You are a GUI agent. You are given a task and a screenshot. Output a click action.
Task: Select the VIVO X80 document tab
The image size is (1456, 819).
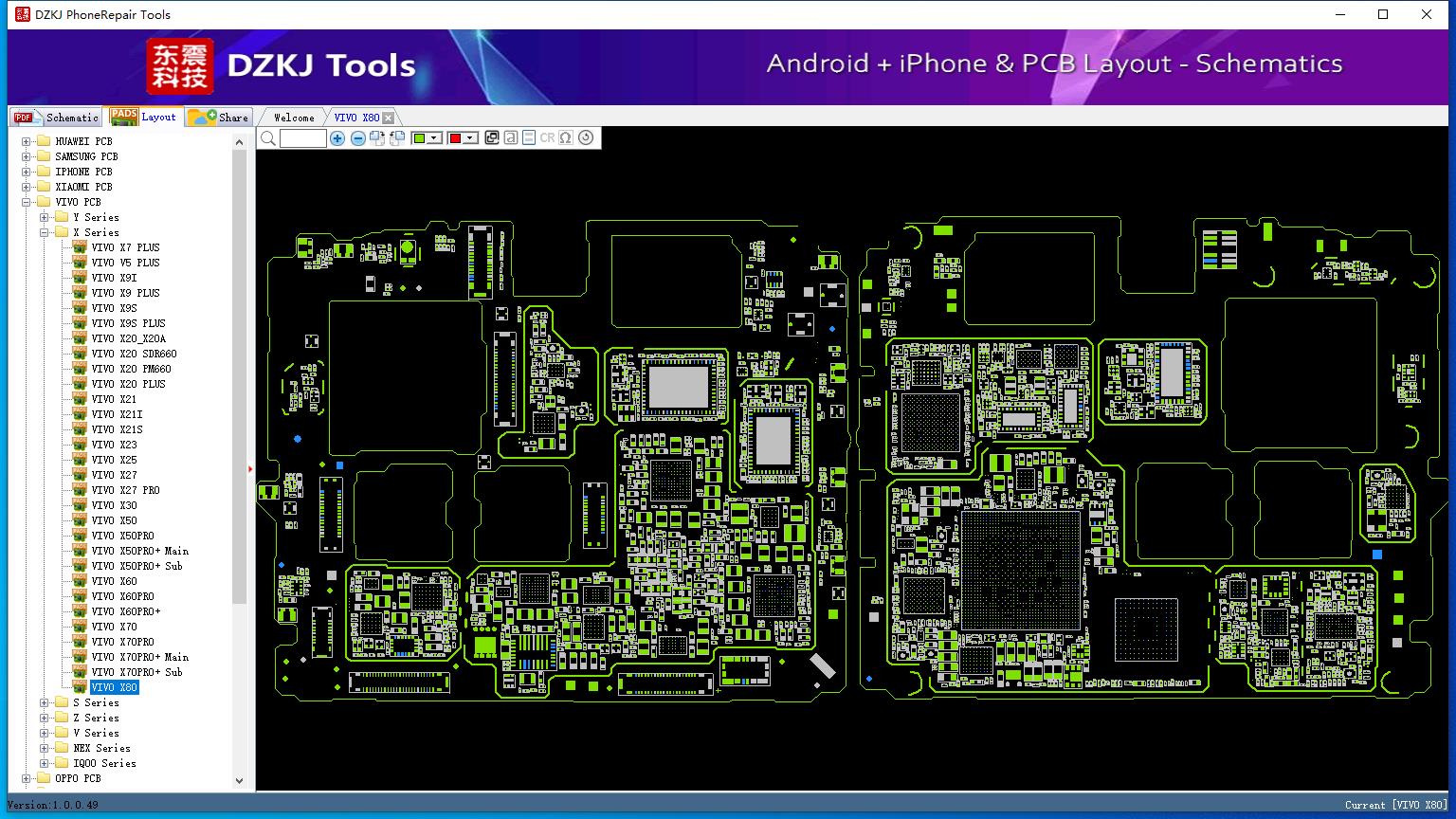pos(356,118)
